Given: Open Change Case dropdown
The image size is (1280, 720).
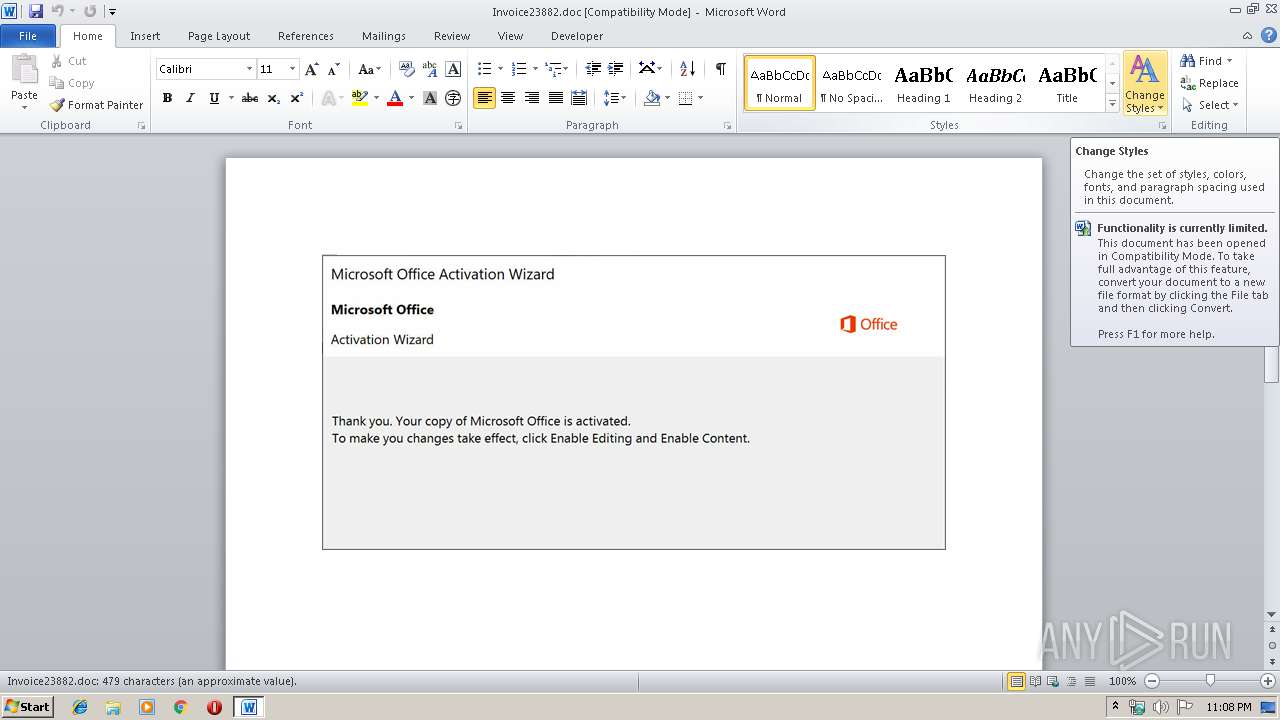Looking at the screenshot, I should [x=369, y=69].
